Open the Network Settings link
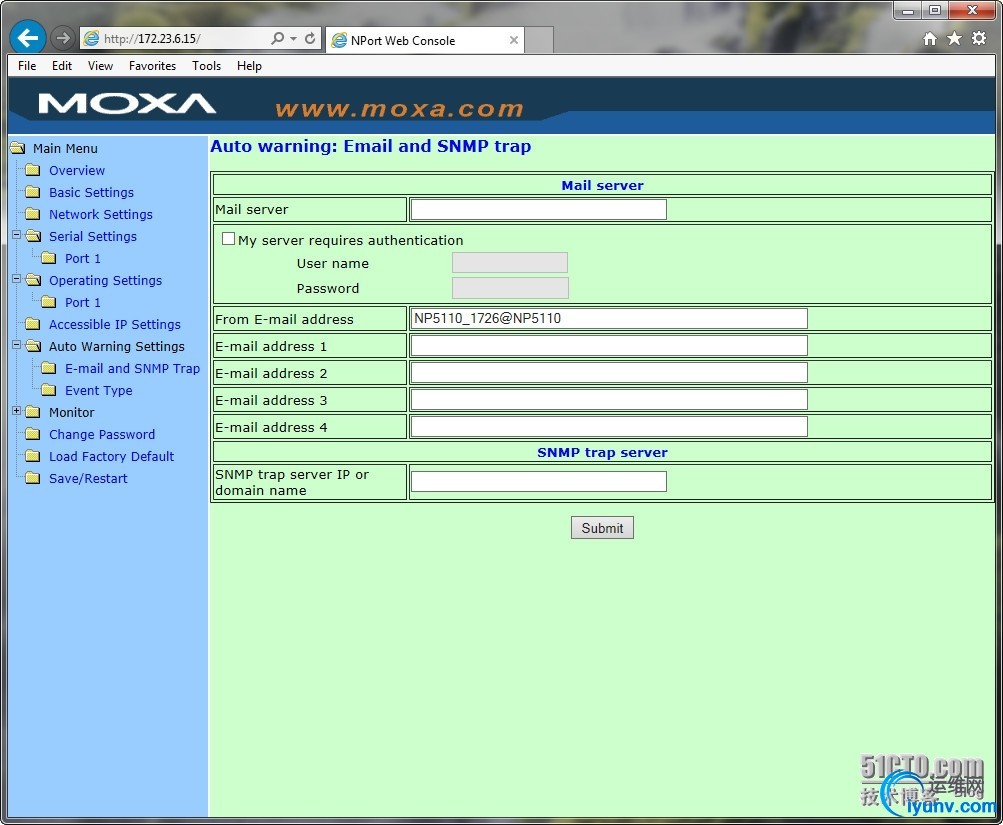Viewport: 1003px width, 825px height. point(101,214)
